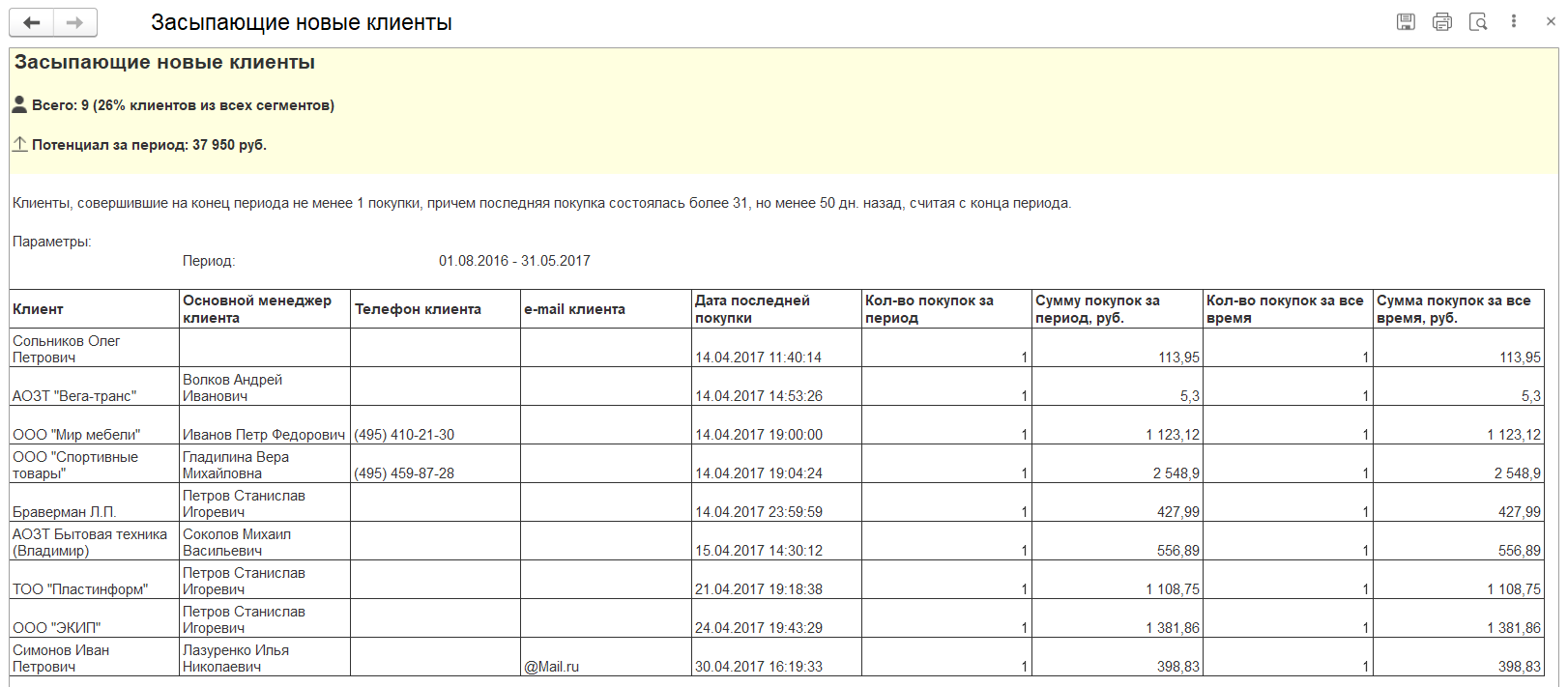Screen dimensions: 1568x687
Task: Click the upward arrow icon near Потенциал
Action: coord(19,144)
